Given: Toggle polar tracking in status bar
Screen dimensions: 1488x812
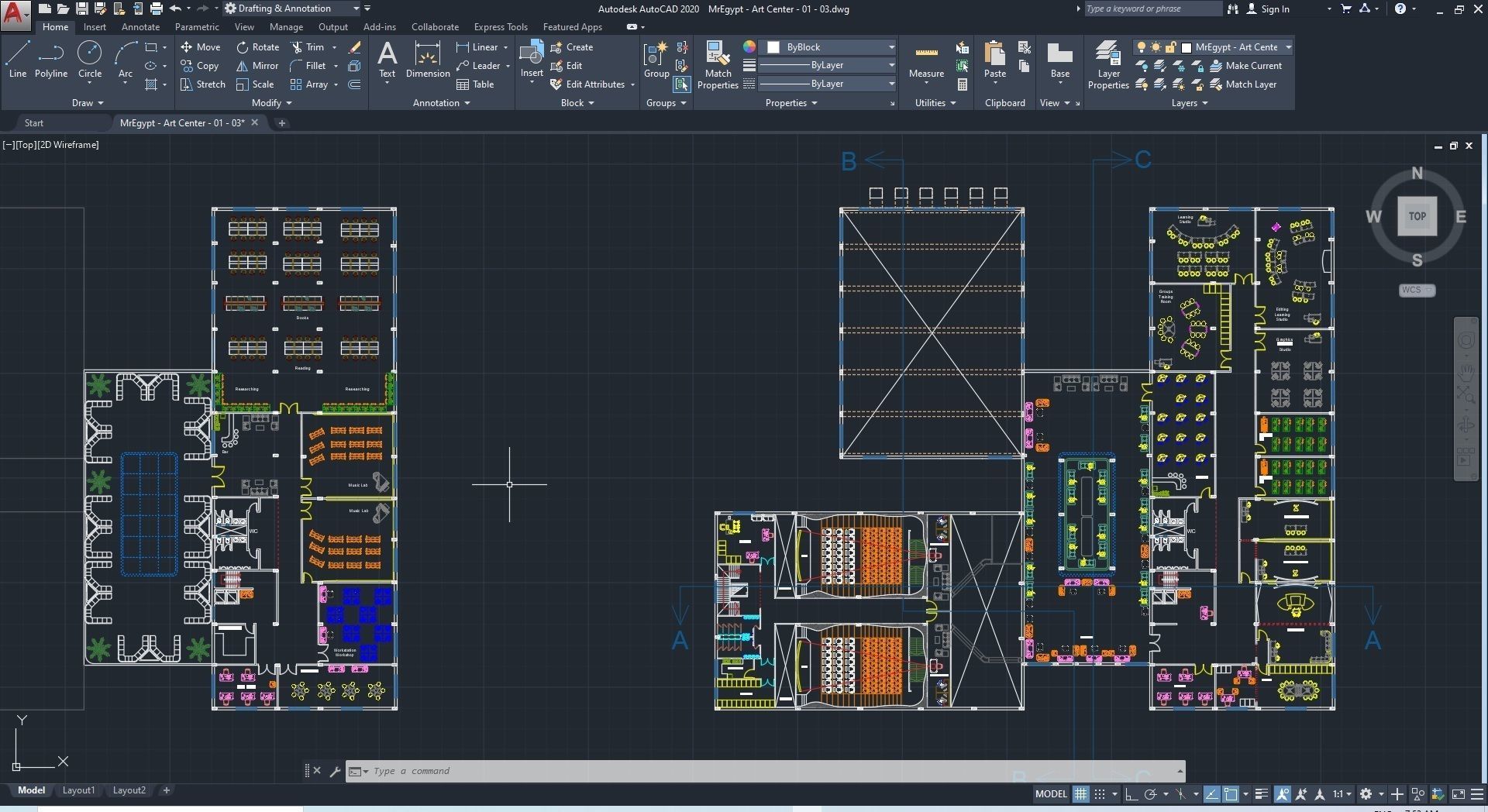Looking at the screenshot, I should (1151, 794).
